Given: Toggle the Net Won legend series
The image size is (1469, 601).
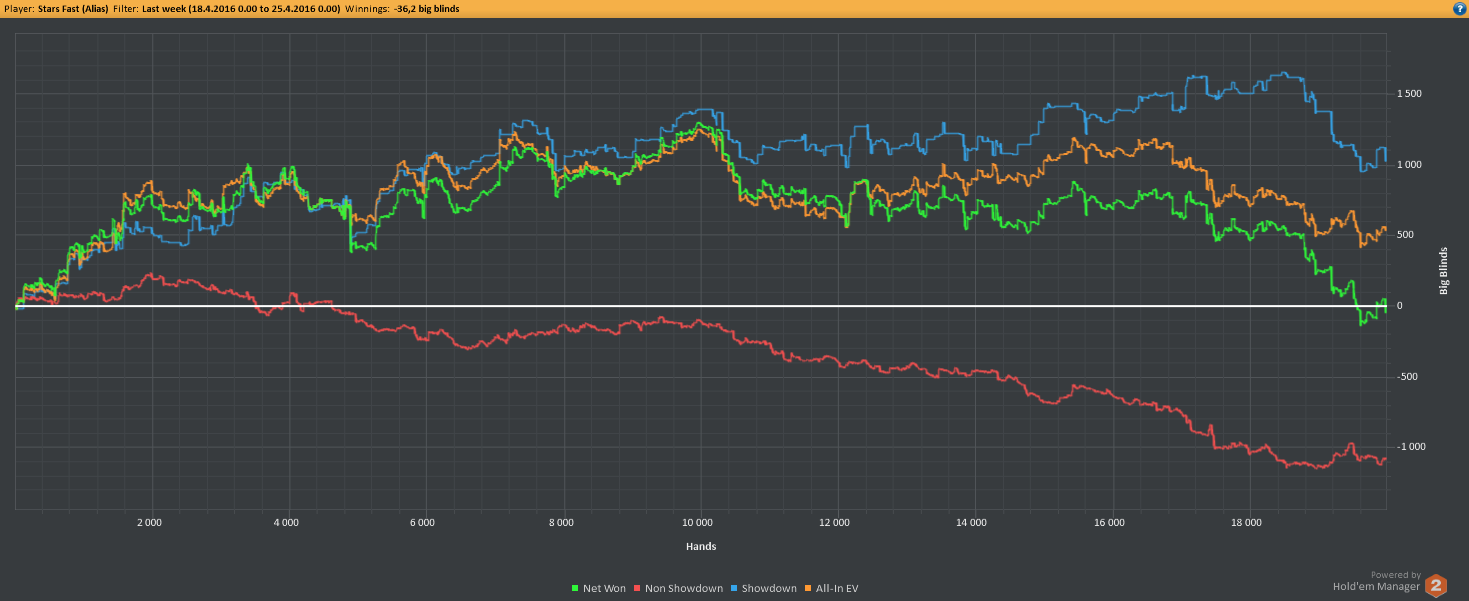Looking at the screenshot, I should pyautogui.click(x=600, y=588).
